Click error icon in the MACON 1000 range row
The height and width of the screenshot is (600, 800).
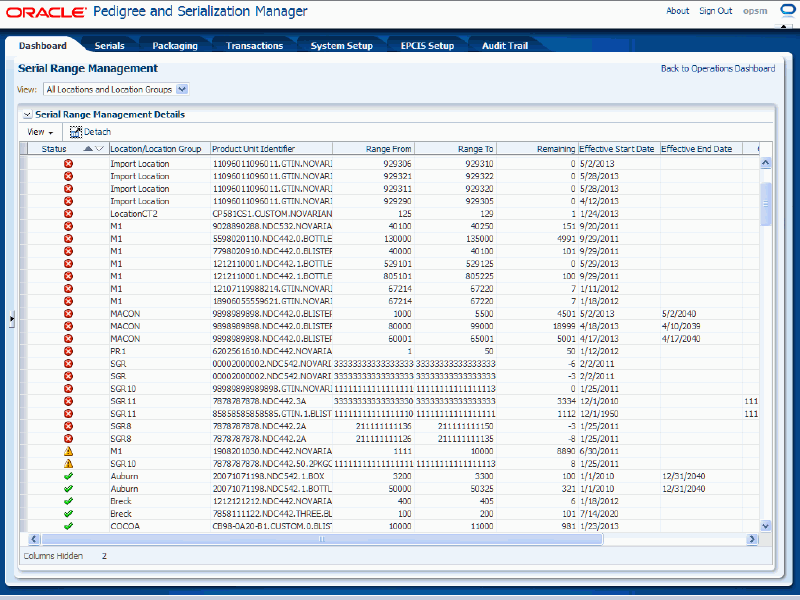click(68, 314)
